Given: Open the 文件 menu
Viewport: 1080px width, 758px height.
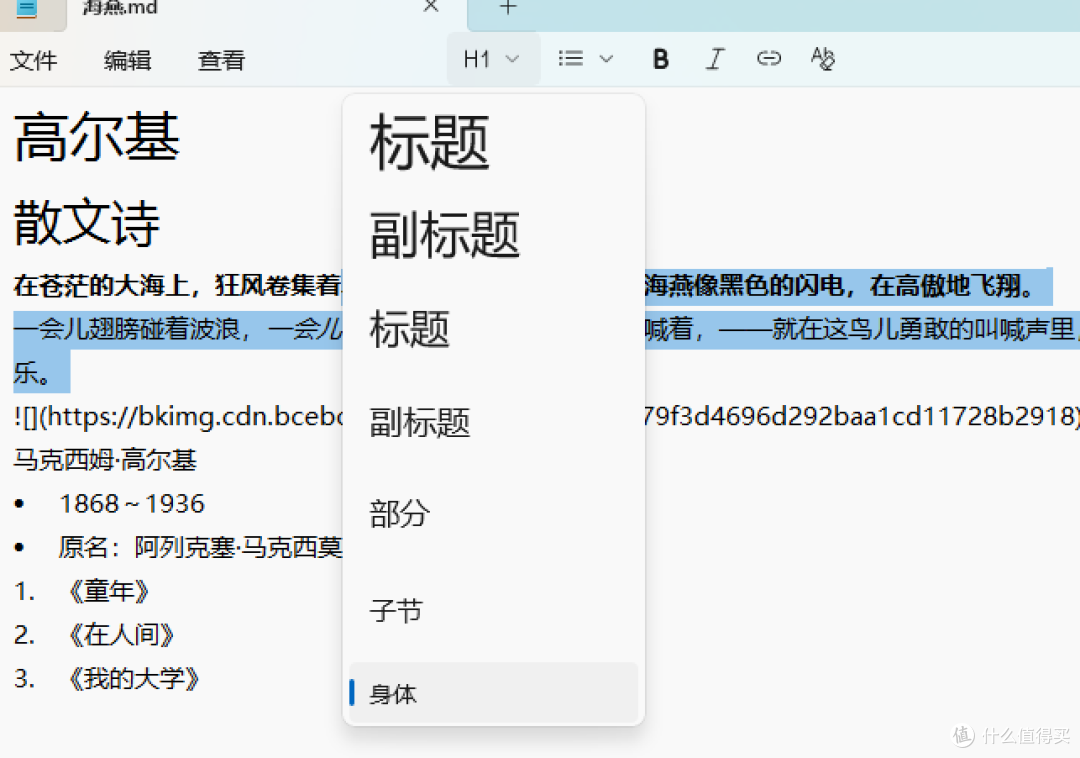Looking at the screenshot, I should [34, 61].
